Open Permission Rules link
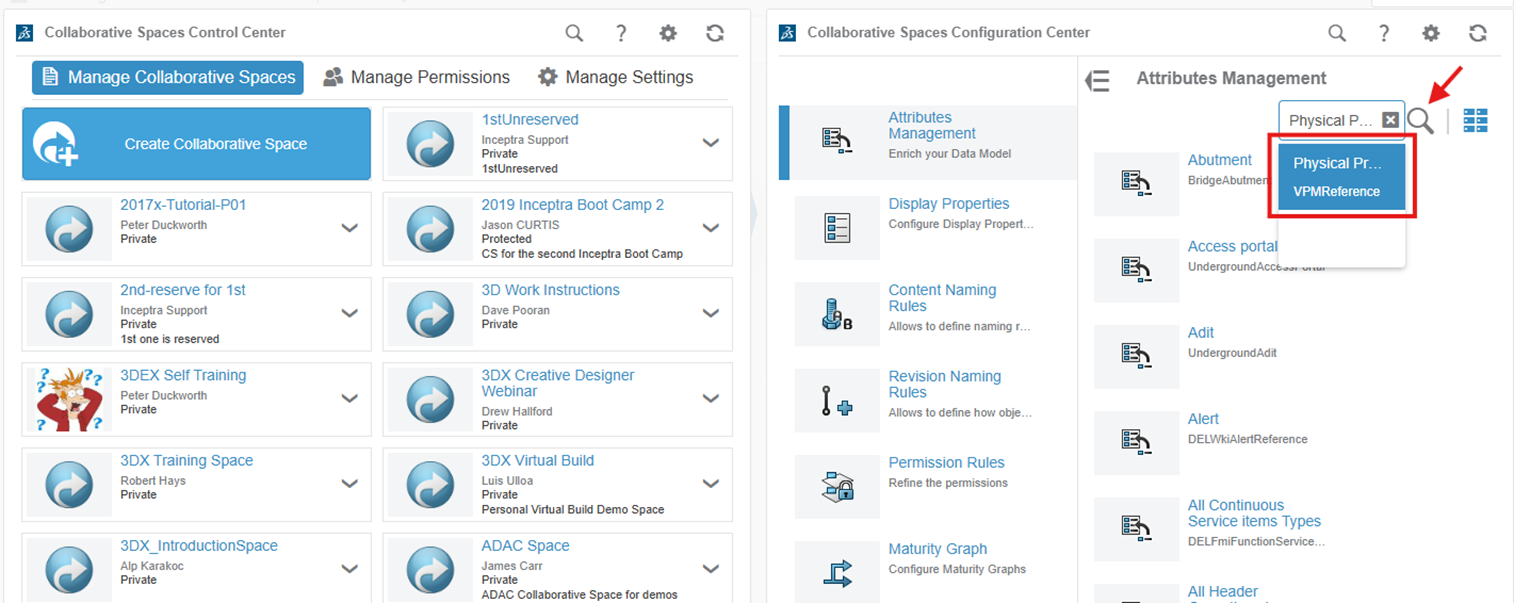 tap(946, 463)
